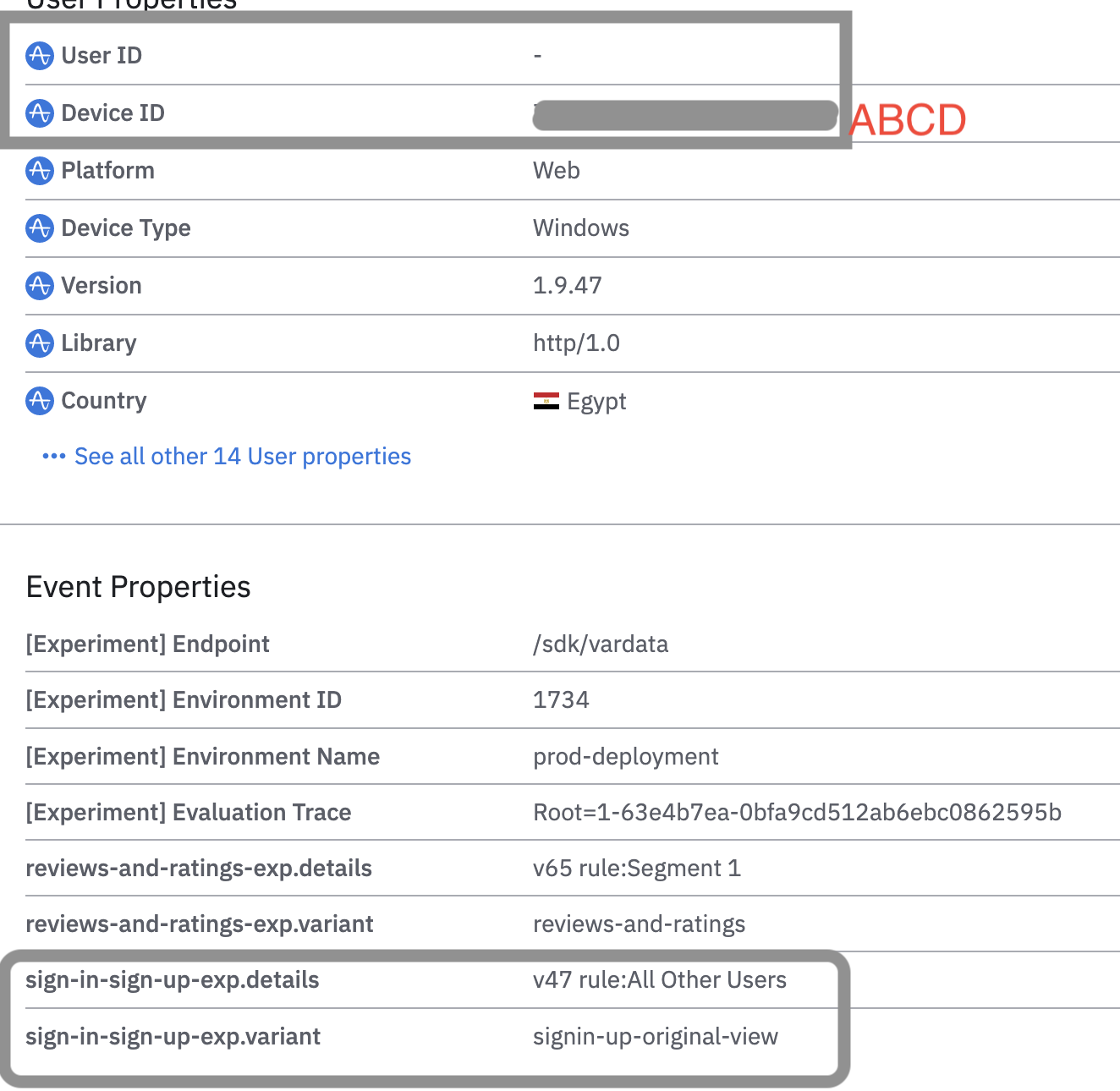
Task: Expand the [Experiment] Evaluation Trace entry
Action: 189,812
